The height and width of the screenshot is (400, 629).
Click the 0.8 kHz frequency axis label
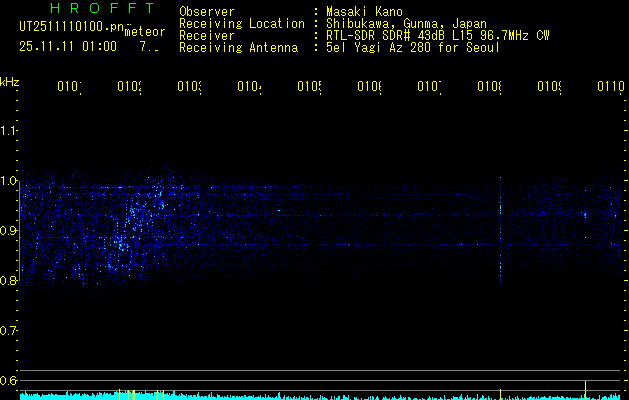click(x=9, y=281)
